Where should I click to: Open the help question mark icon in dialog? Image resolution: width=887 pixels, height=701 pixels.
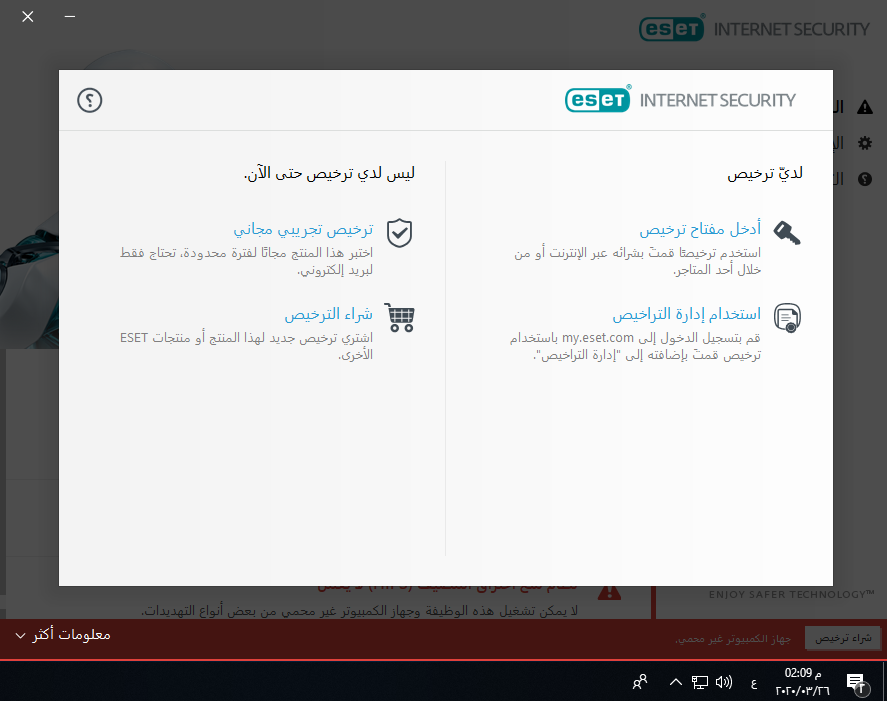coord(89,101)
